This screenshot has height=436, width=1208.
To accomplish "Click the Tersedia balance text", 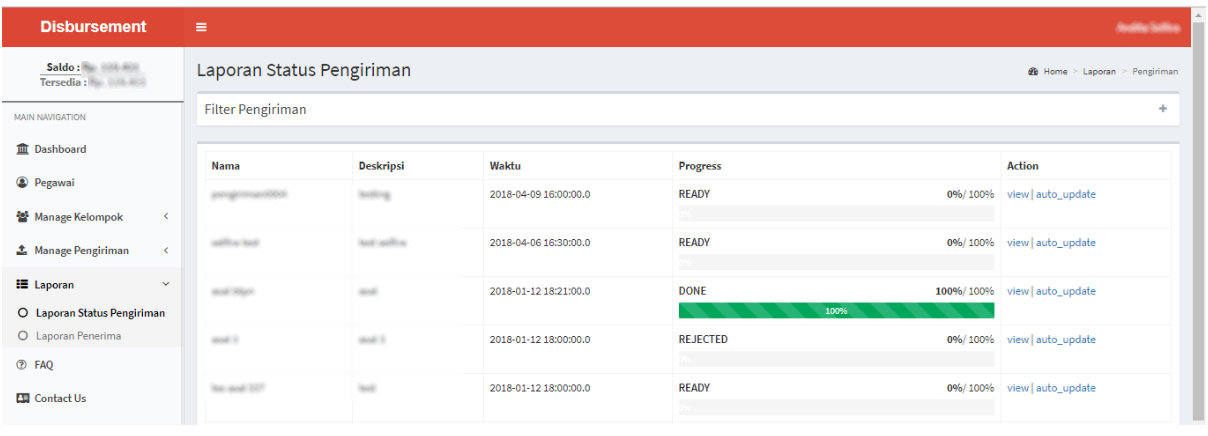I will tap(92, 82).
